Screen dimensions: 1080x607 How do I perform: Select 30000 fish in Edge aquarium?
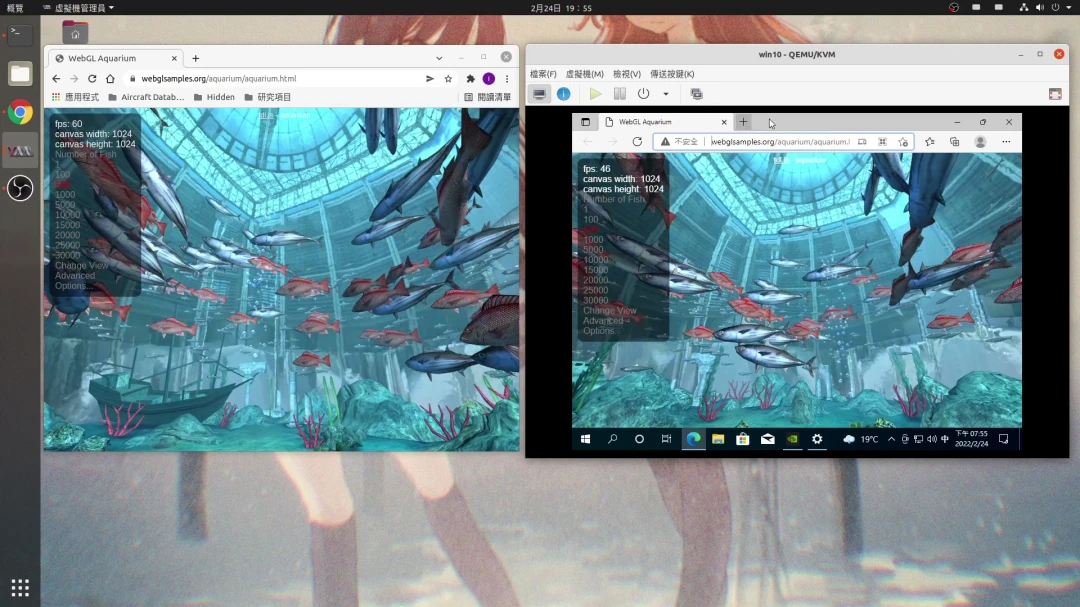pyautogui.click(x=595, y=300)
